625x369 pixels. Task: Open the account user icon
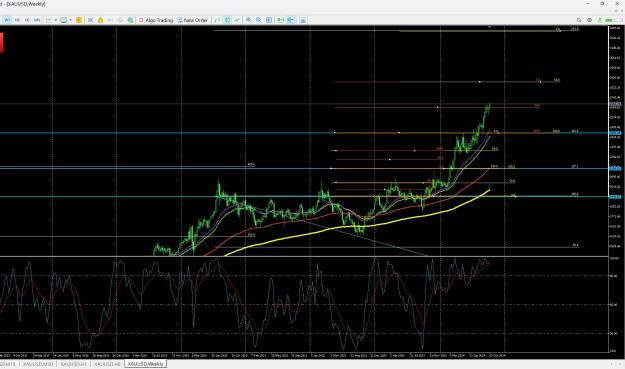(599, 20)
